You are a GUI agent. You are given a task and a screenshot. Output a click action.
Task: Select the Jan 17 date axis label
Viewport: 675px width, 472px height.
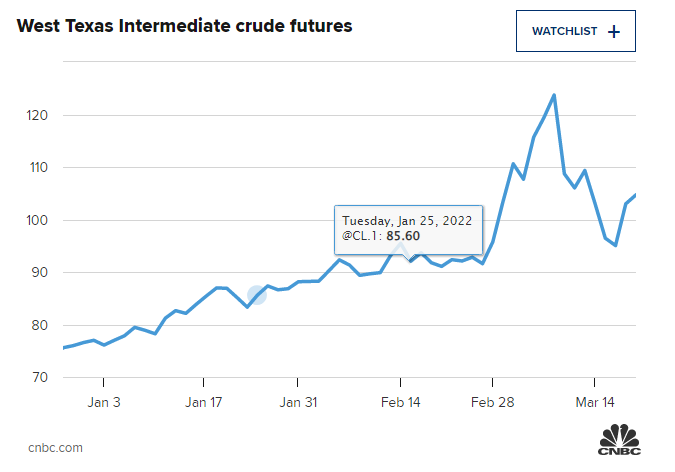(x=203, y=402)
